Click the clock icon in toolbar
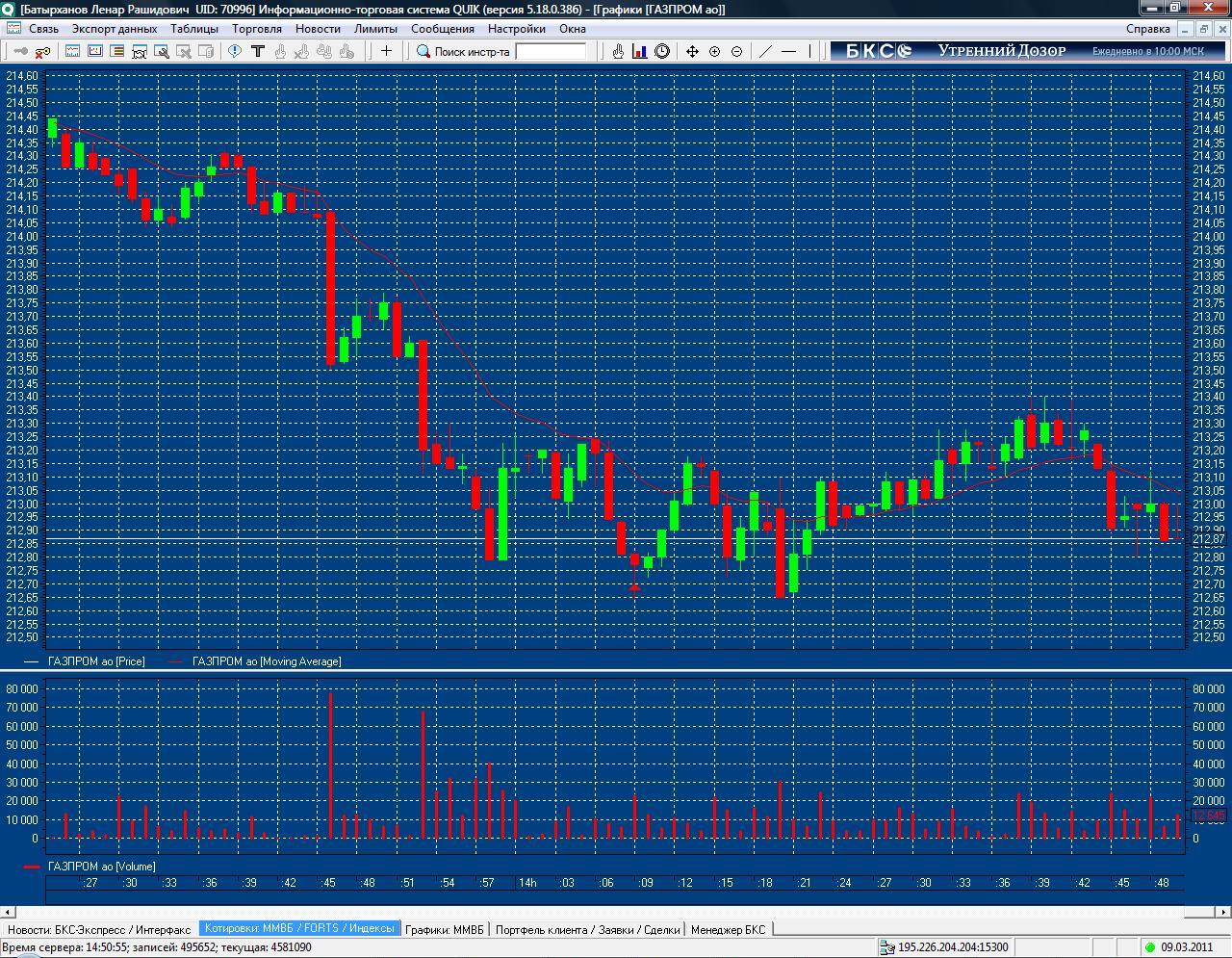The image size is (1232, 958). pos(662,51)
